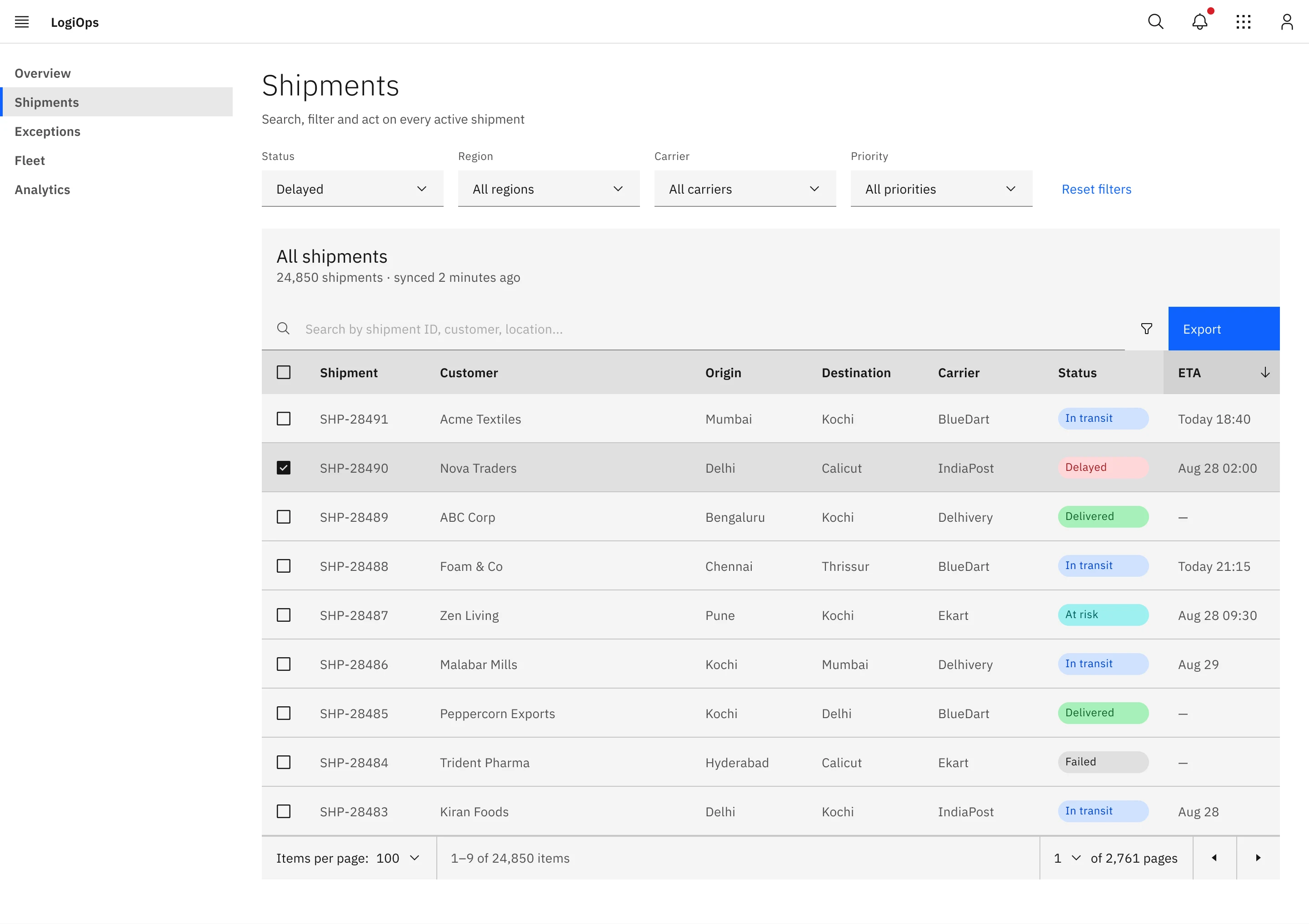Click customer Trident Pharma
The image size is (1309, 924).
[x=484, y=763]
